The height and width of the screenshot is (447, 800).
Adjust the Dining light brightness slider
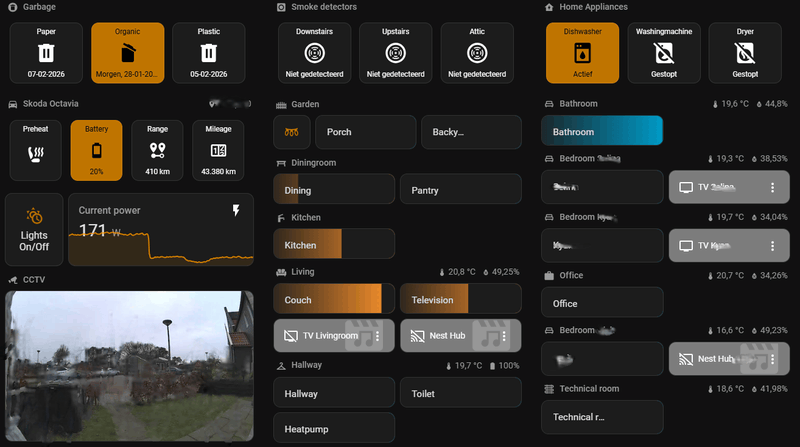click(x=334, y=189)
